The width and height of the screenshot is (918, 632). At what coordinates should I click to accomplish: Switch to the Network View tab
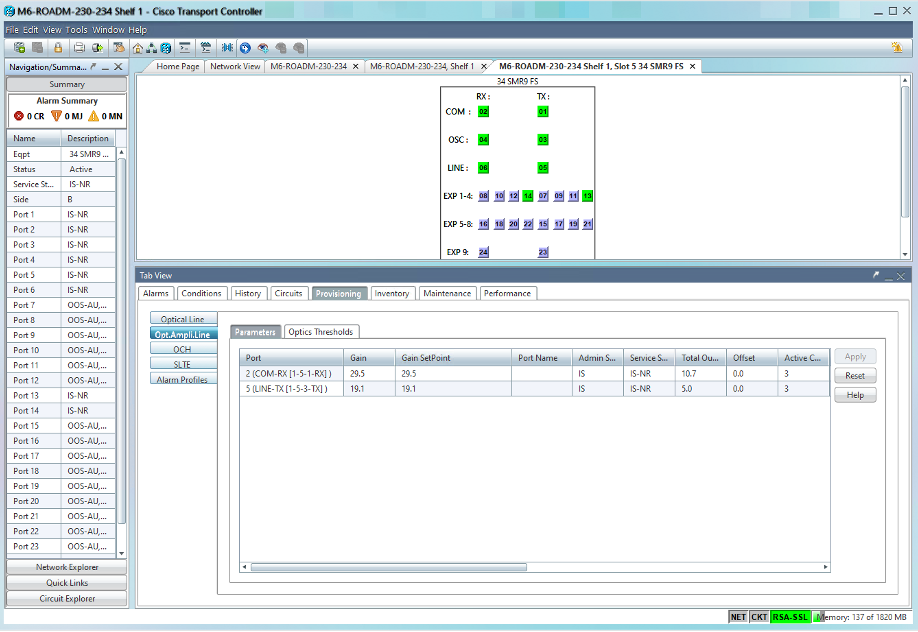pos(235,67)
